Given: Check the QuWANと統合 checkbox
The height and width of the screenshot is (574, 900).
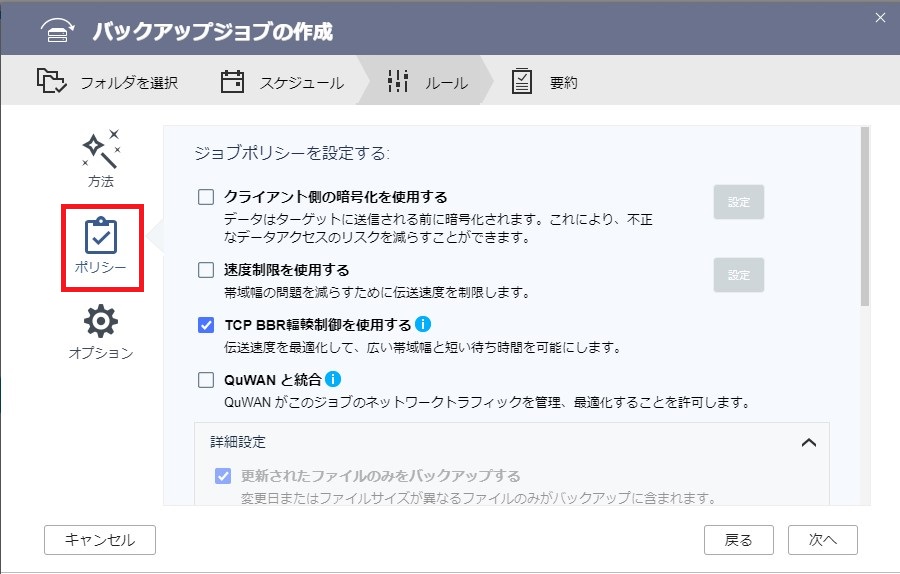Looking at the screenshot, I should point(206,379).
